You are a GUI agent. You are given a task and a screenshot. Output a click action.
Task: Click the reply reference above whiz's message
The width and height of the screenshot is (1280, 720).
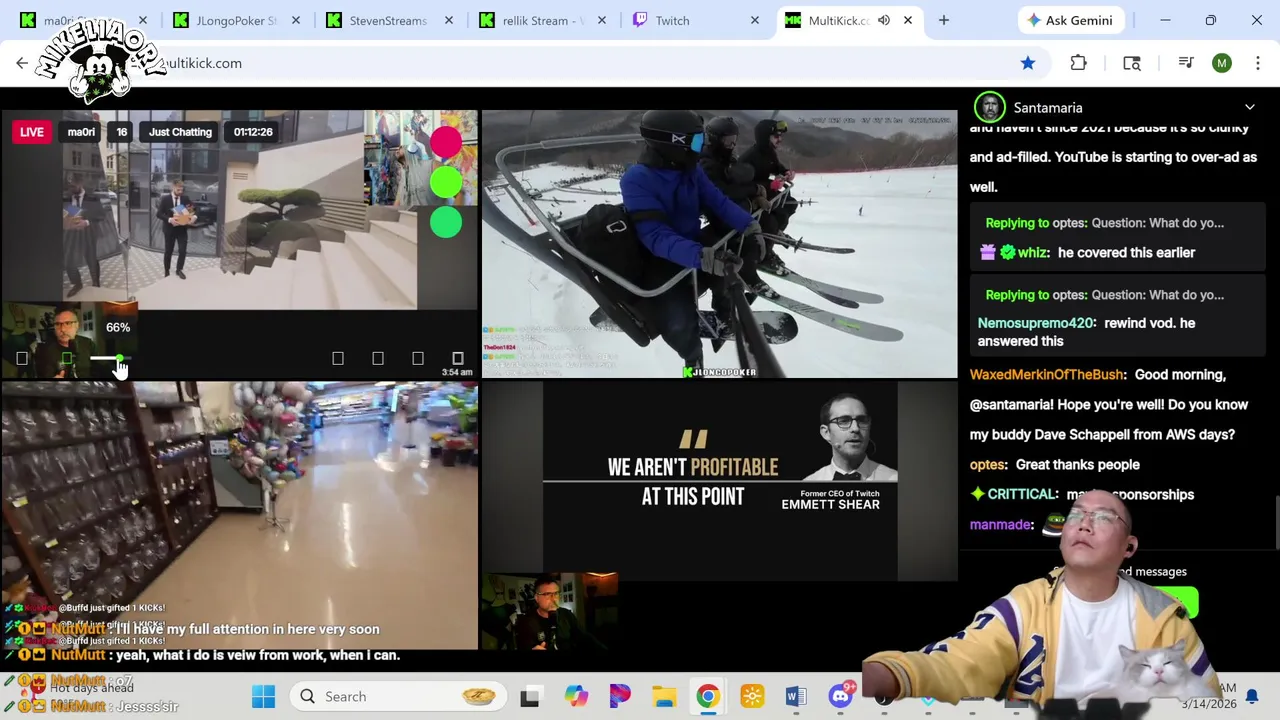pyautogui.click(x=1104, y=223)
